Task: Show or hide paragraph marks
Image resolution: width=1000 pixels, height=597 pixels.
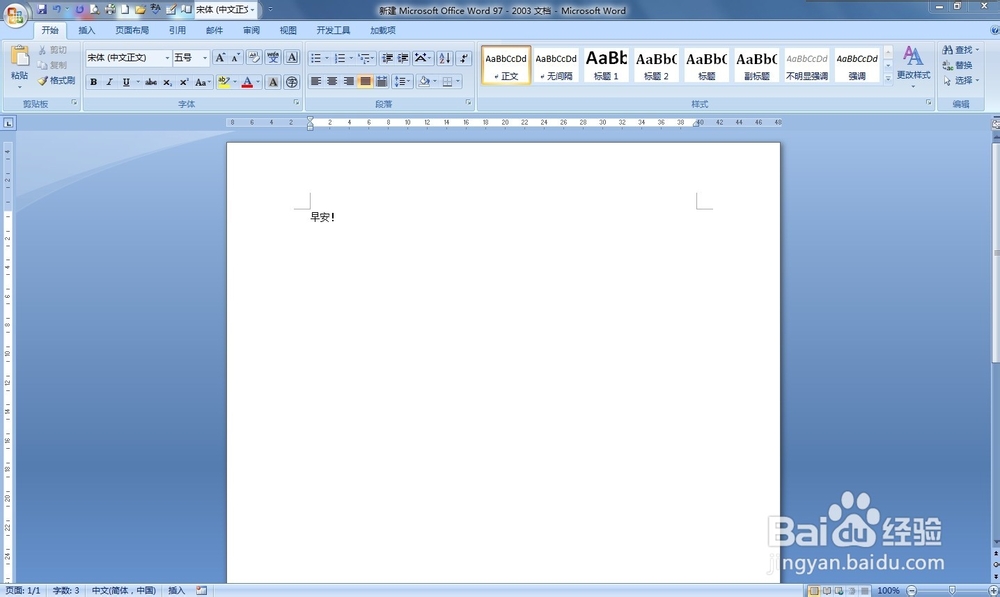Action: coord(464,58)
